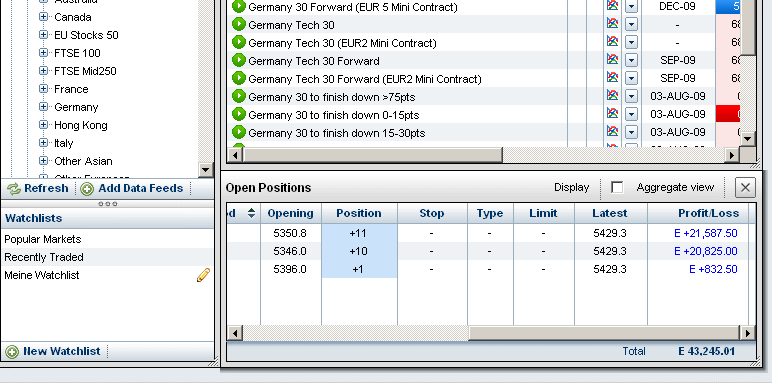Click green icon for Germany 30 Forward EUR 5 Mini
Image resolution: width=772 pixels, height=383 pixels.
point(239,7)
